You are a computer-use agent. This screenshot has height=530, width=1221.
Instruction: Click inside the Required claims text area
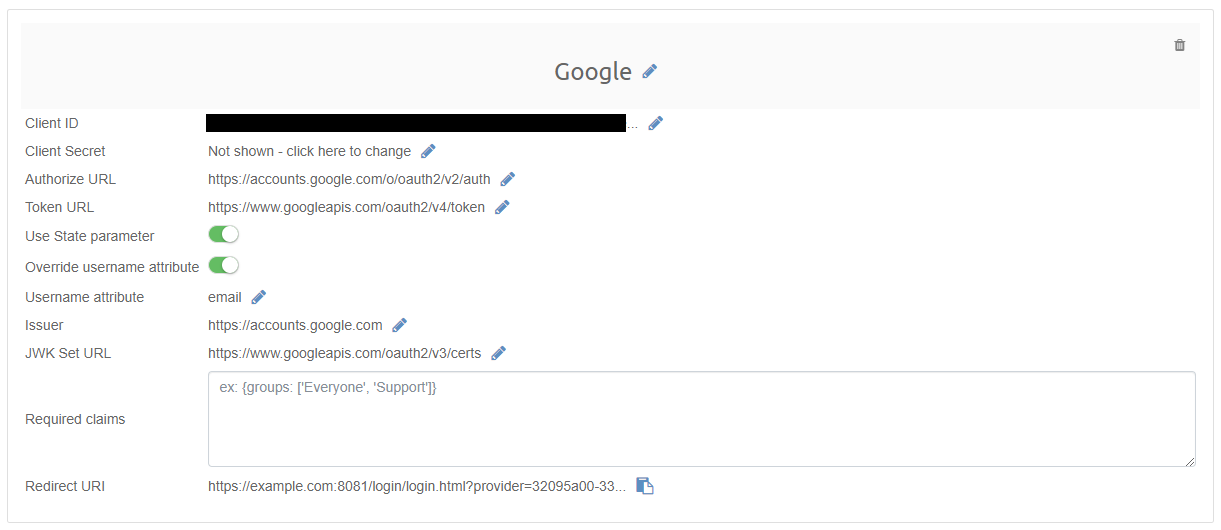point(701,419)
